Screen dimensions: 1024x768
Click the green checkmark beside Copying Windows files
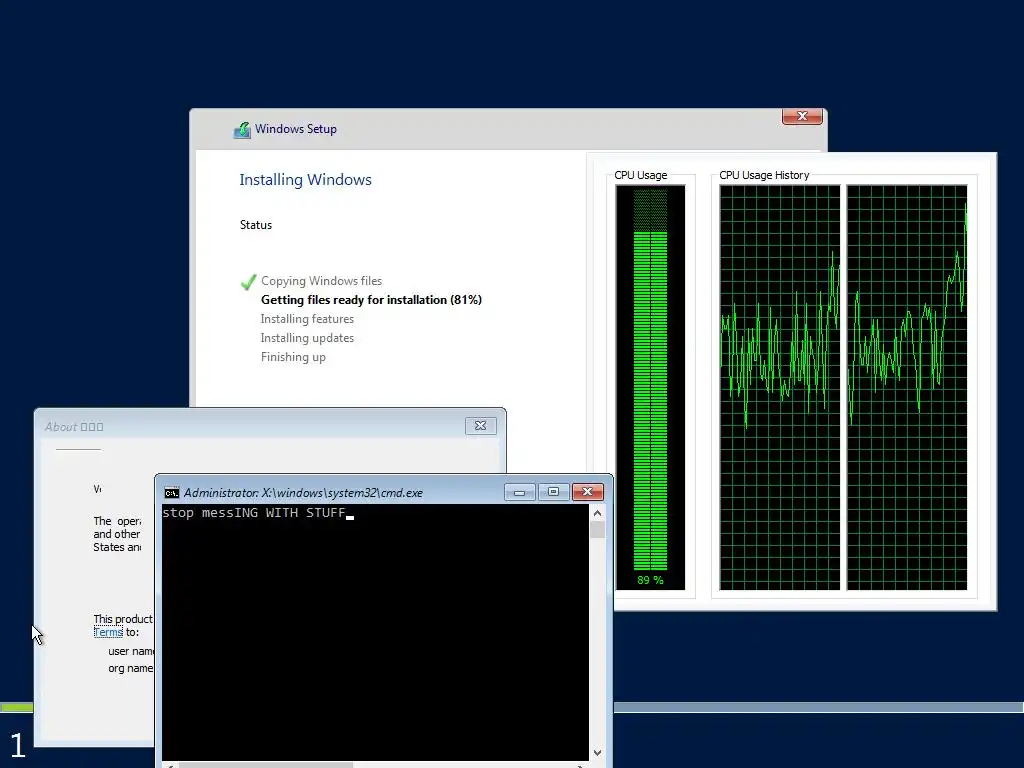pos(248,281)
